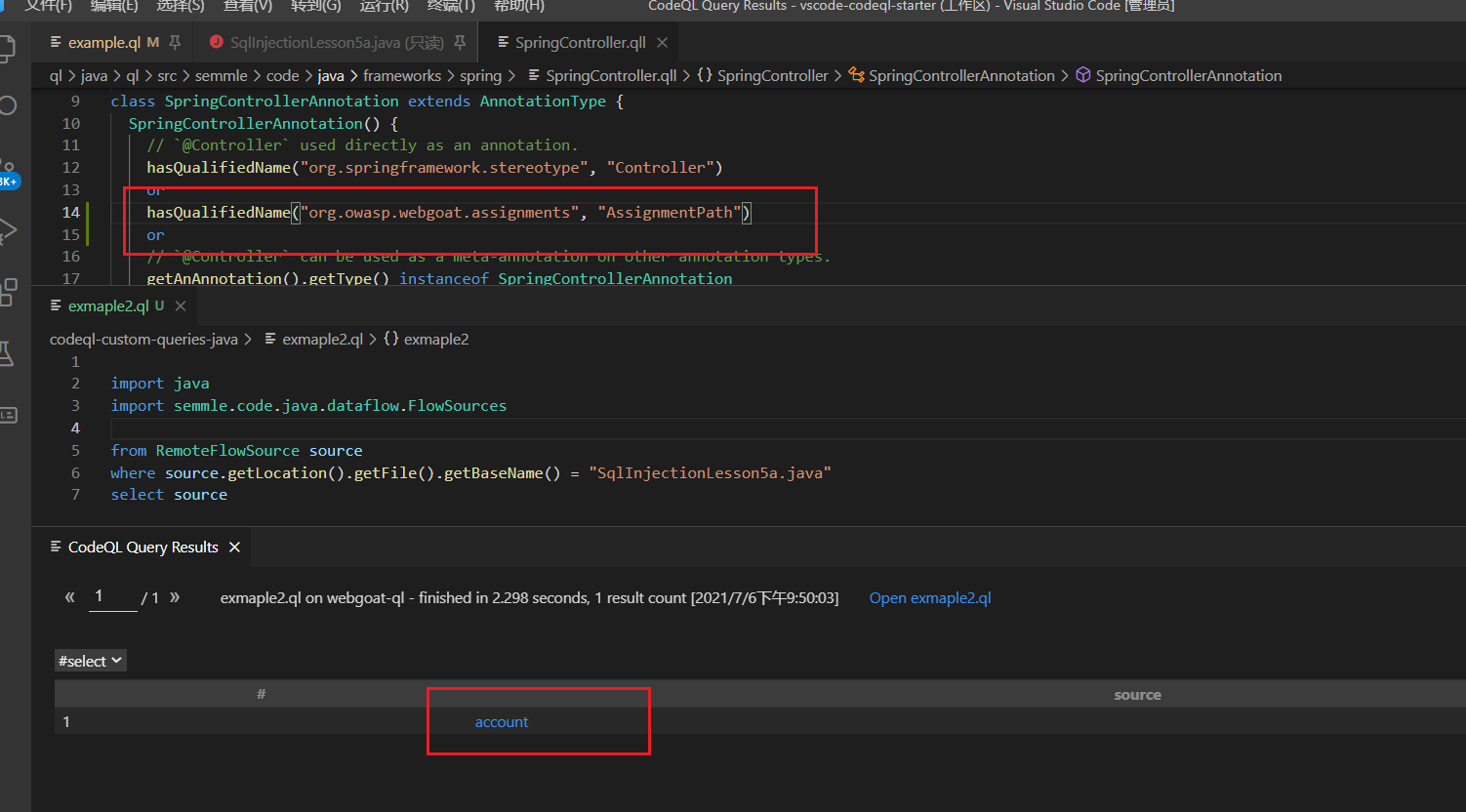Click the spring breadcrumb segment
This screenshot has width=1466, height=812.
pyautogui.click(x=480, y=76)
